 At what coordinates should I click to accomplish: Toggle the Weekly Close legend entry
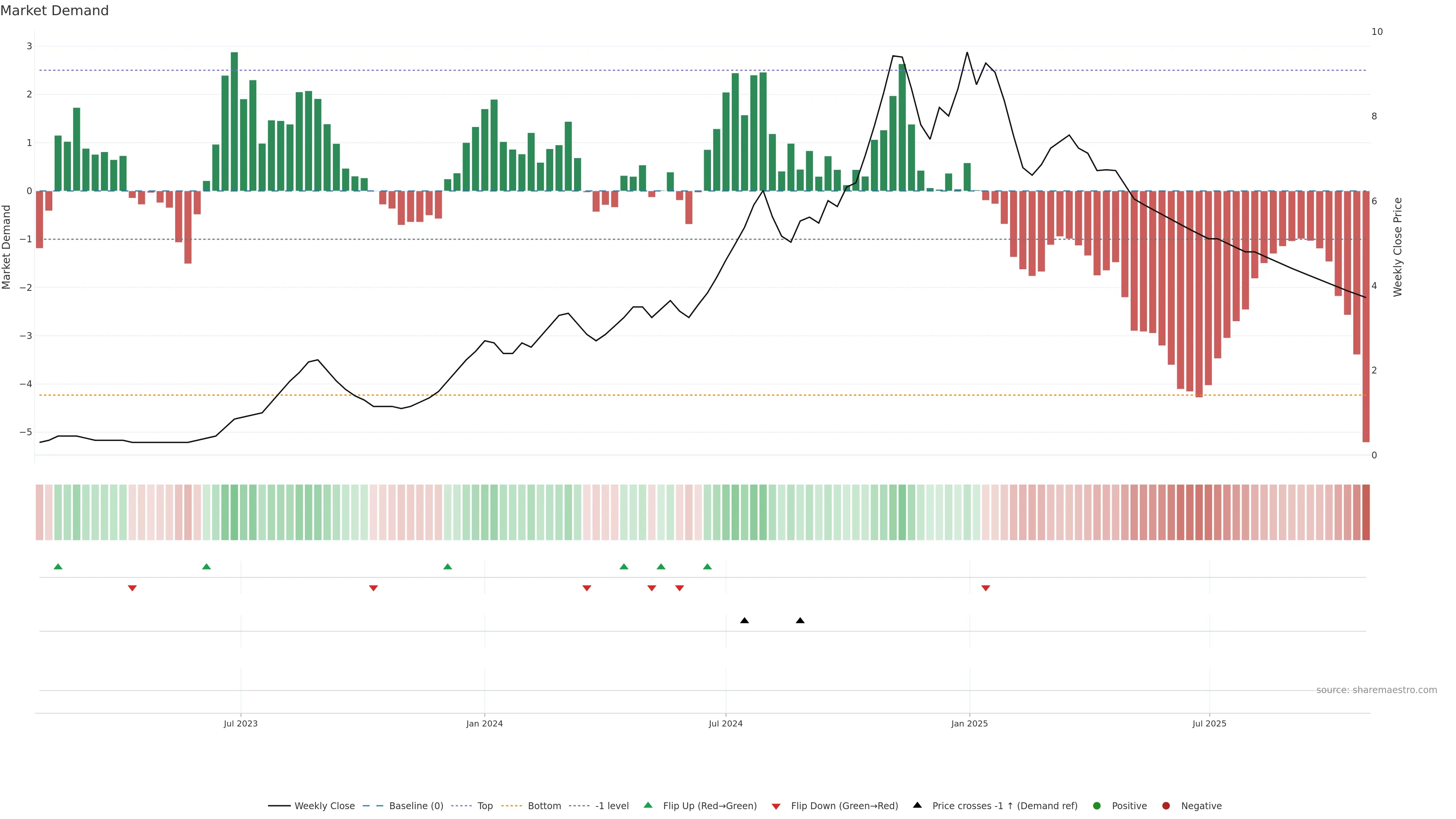tap(324, 806)
